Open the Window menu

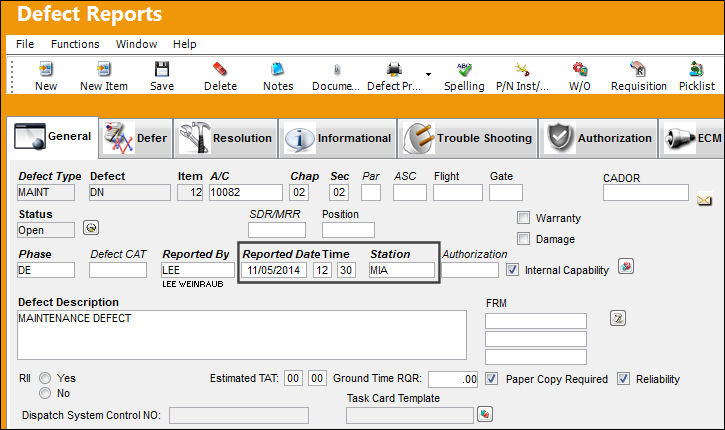(x=136, y=44)
